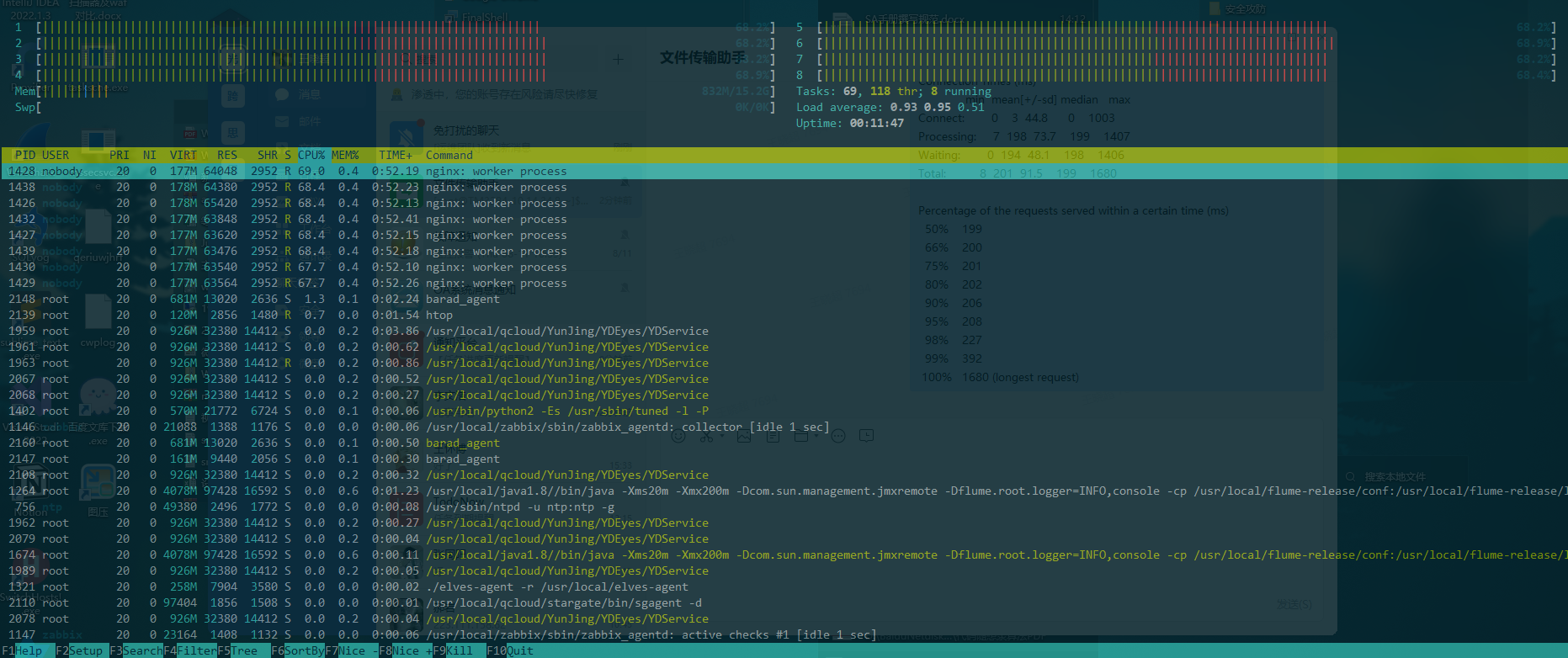This screenshot has width=1568, height=658.
Task: Select sgagent process PID 2110
Action: (x=784, y=602)
